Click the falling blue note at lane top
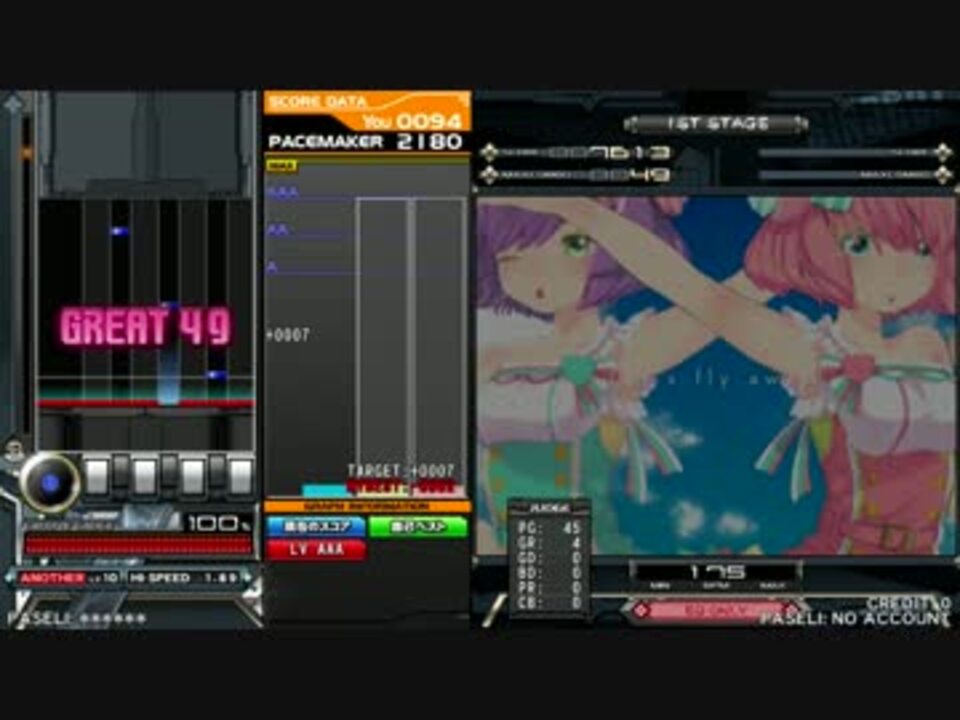The width and height of the screenshot is (960, 720). [x=119, y=231]
